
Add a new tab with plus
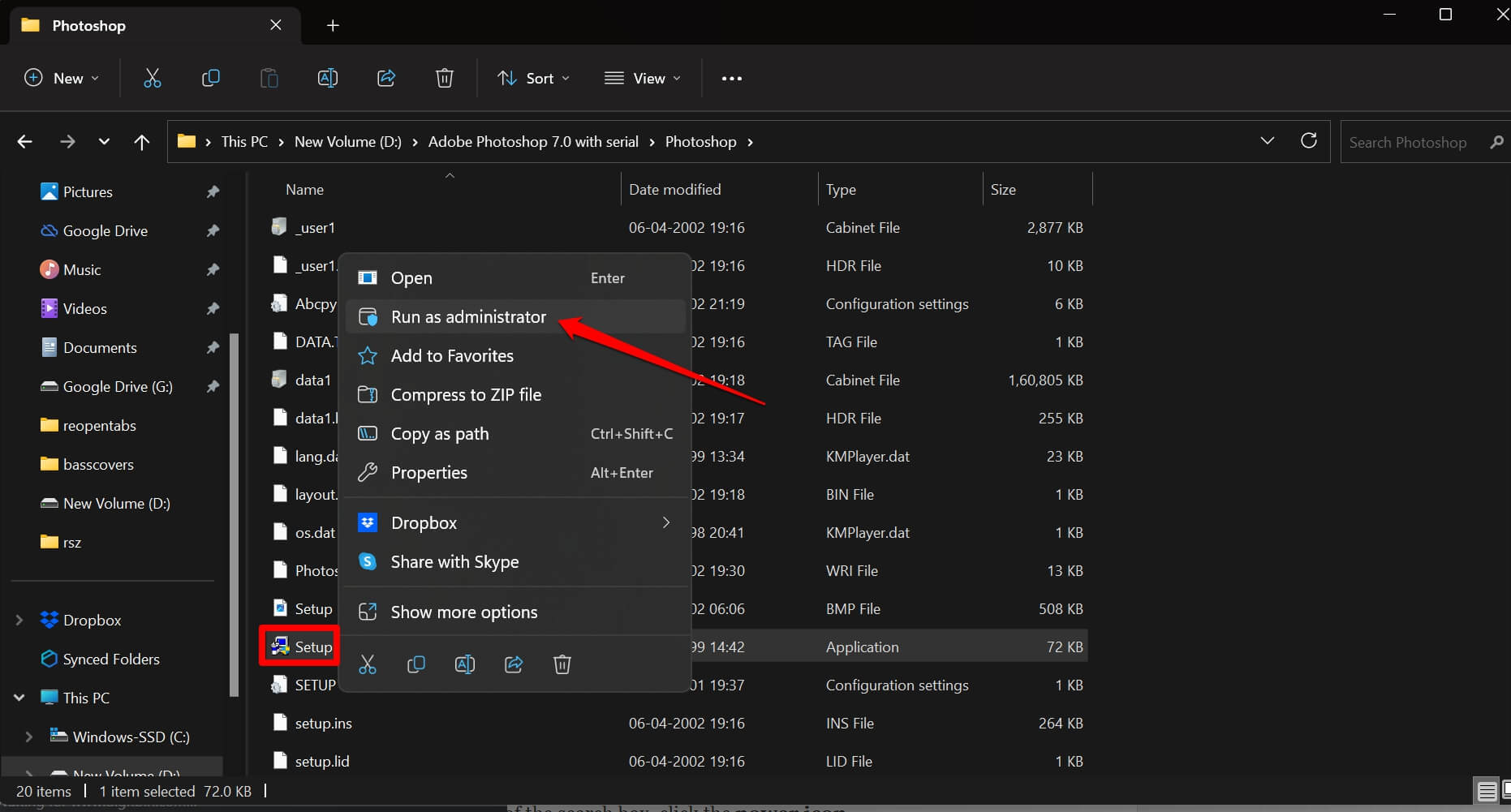333,25
